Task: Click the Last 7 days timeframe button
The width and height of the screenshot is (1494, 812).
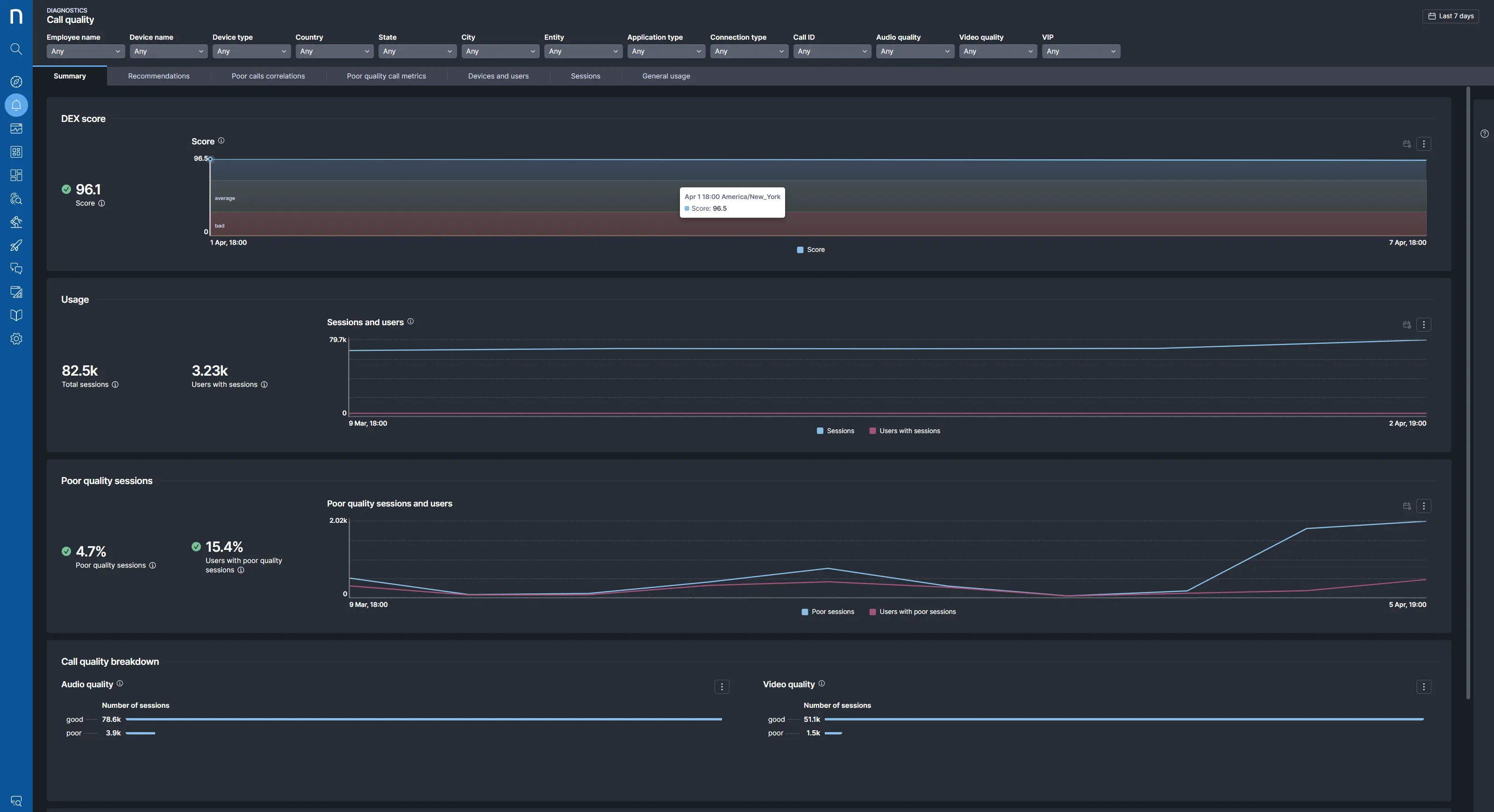Action: tap(1450, 16)
